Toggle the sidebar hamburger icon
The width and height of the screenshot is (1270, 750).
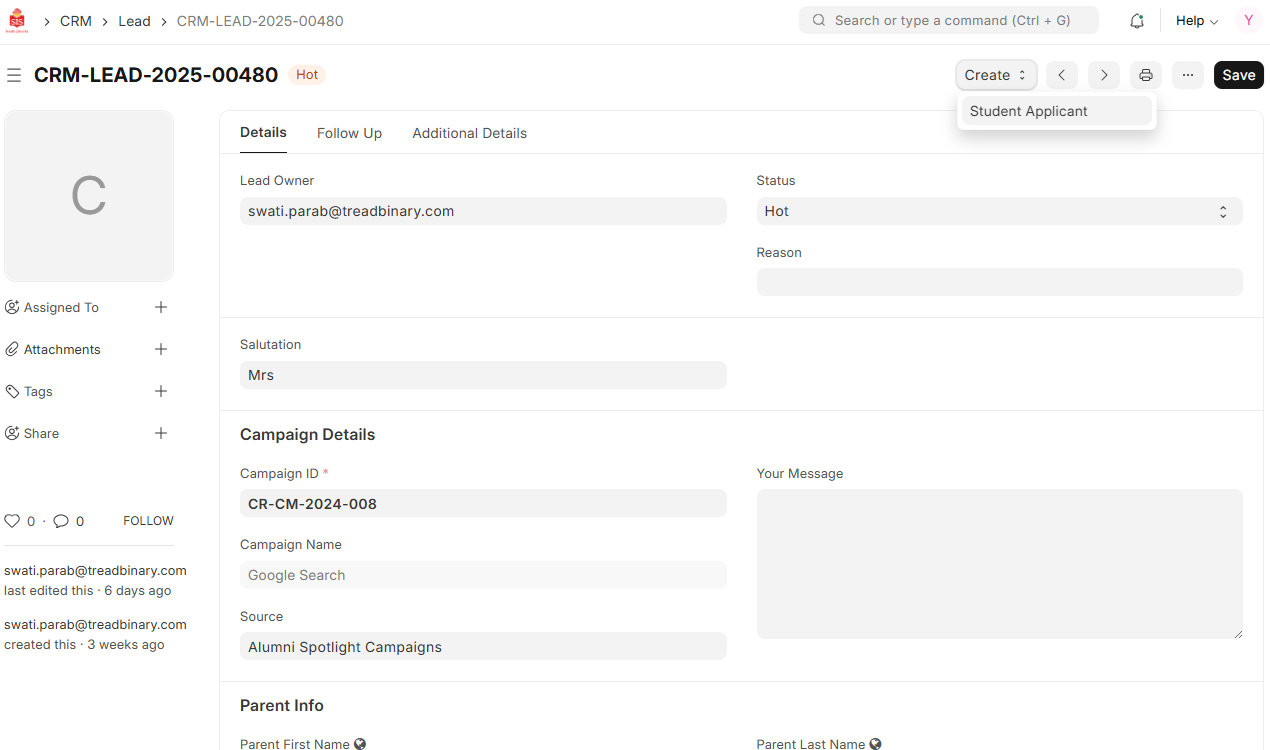point(14,75)
